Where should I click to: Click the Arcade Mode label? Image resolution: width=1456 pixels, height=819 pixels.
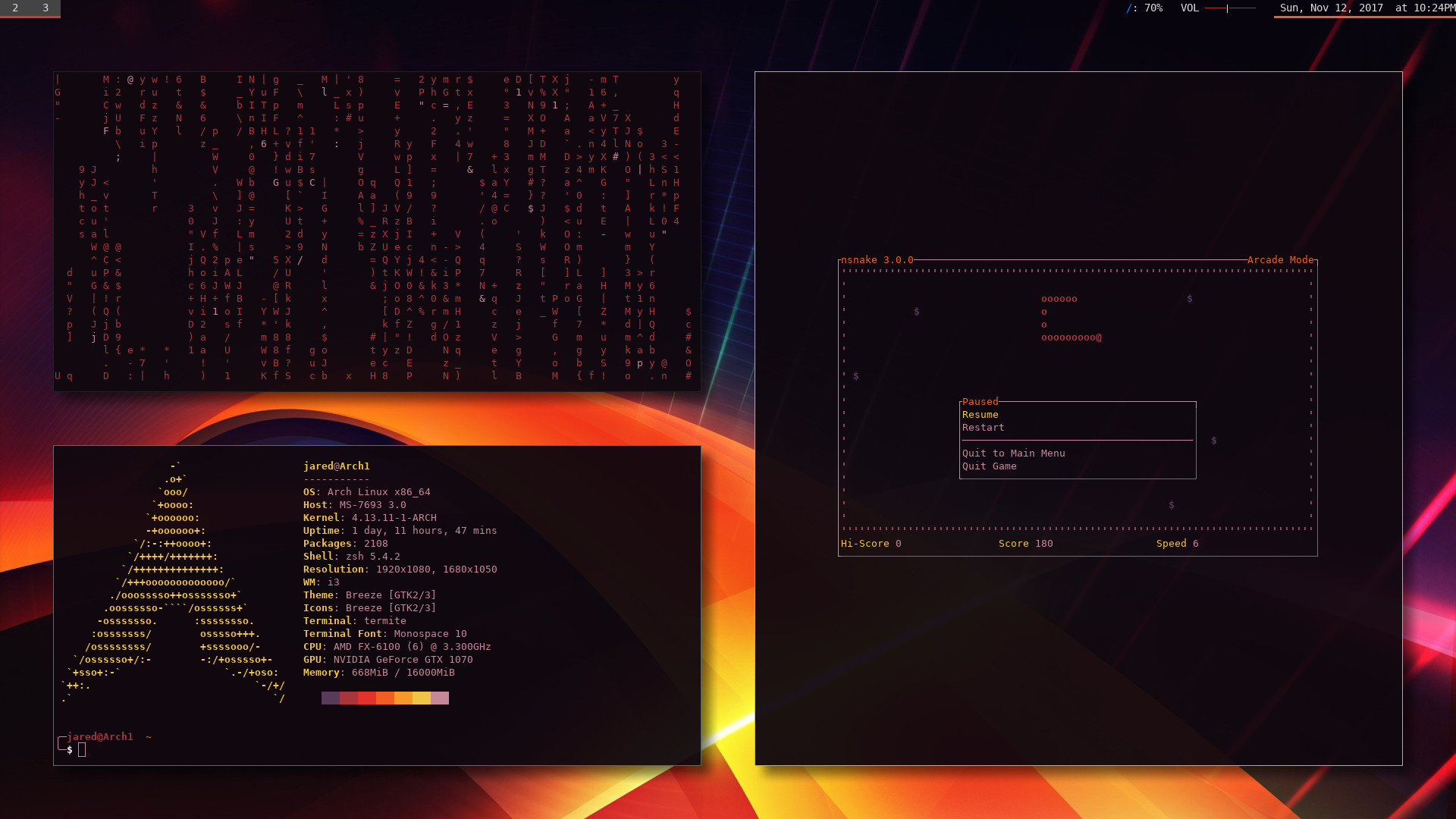tap(1280, 260)
